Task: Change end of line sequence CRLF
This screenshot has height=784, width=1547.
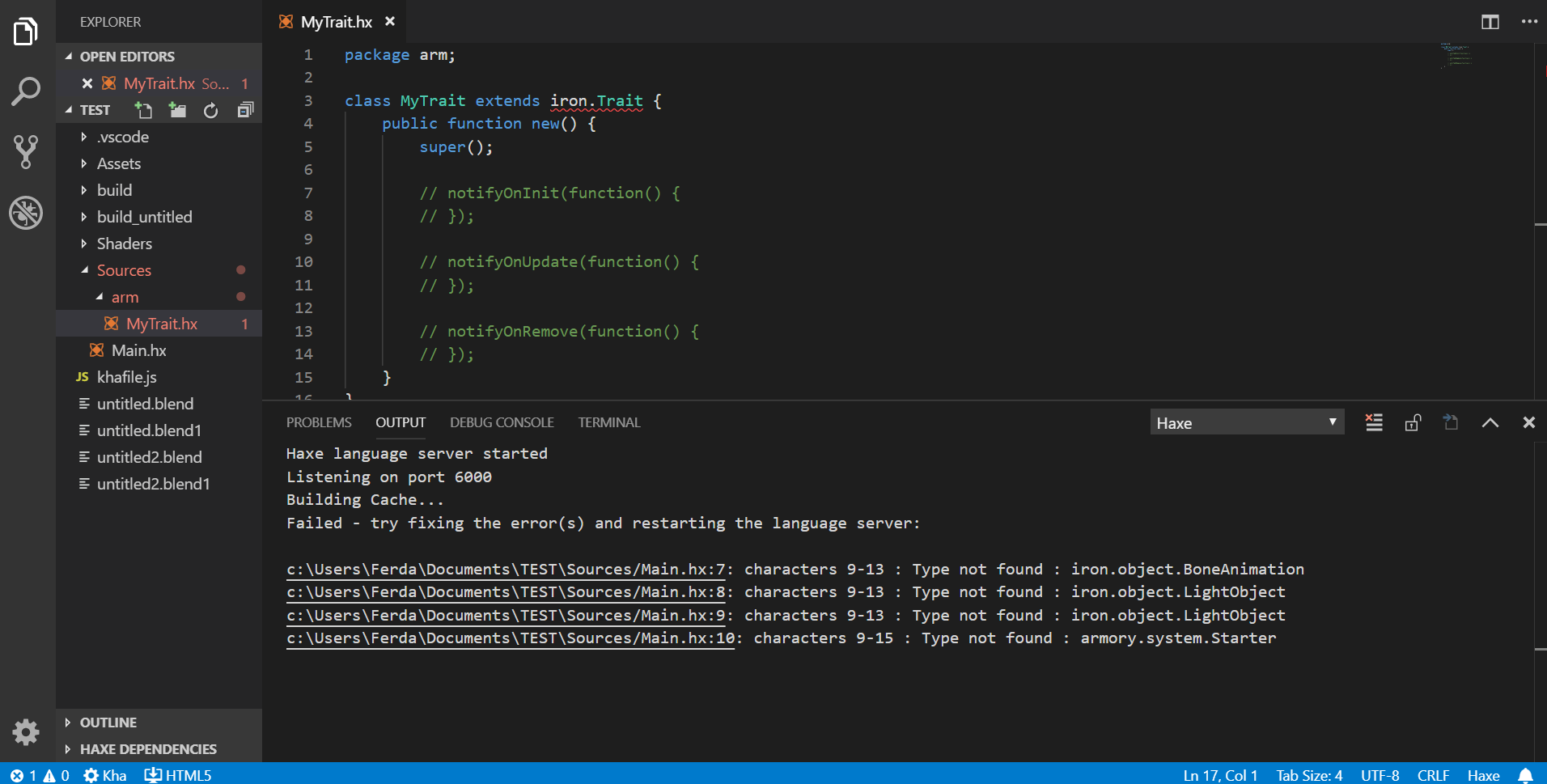Action: [1433, 775]
